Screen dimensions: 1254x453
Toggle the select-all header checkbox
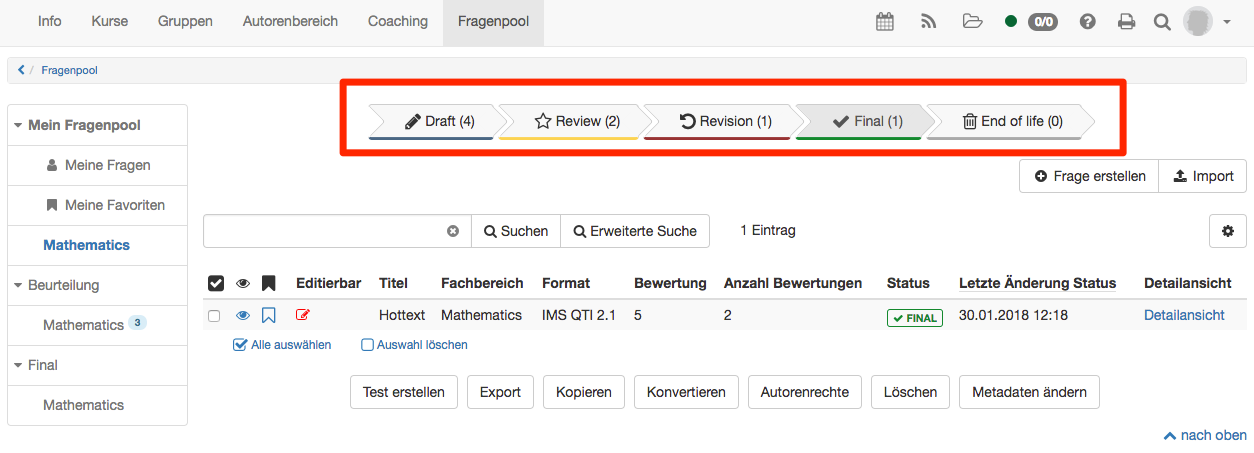pyautogui.click(x=215, y=284)
